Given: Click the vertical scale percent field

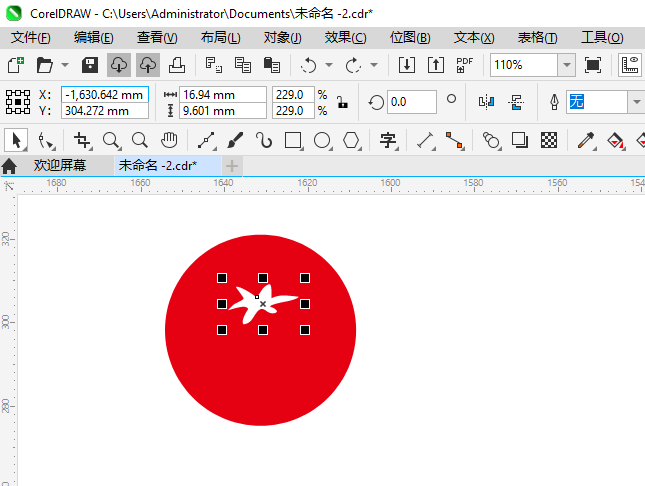Looking at the screenshot, I should (x=293, y=111).
